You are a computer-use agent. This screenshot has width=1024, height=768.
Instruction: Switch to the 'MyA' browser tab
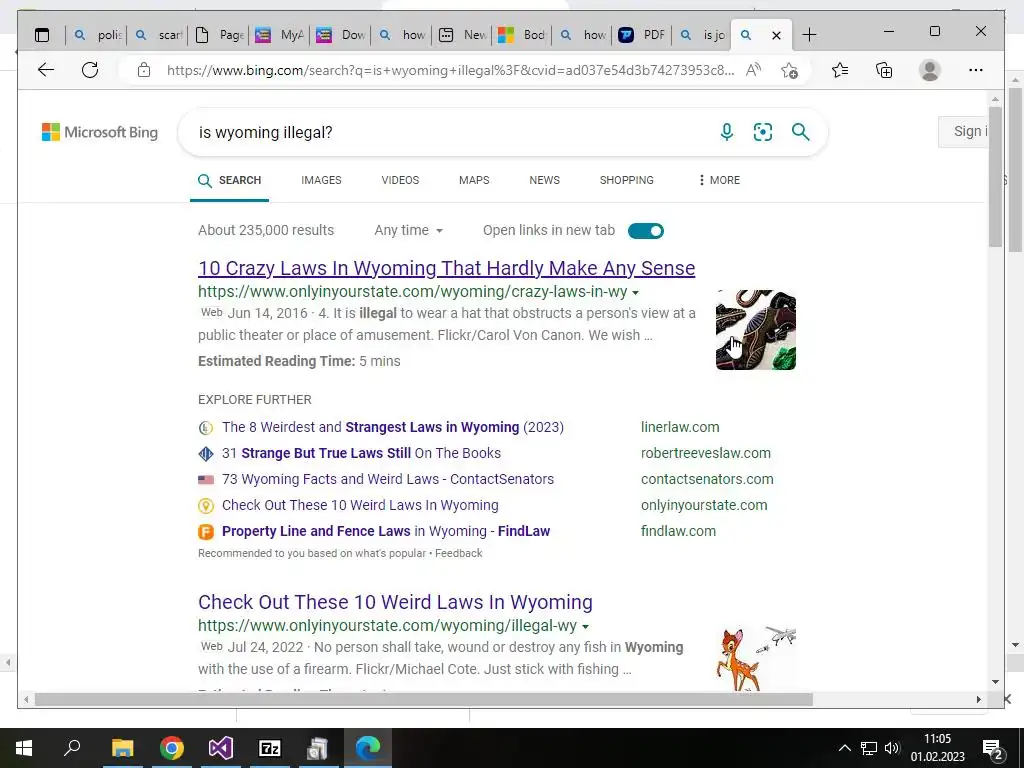281,35
